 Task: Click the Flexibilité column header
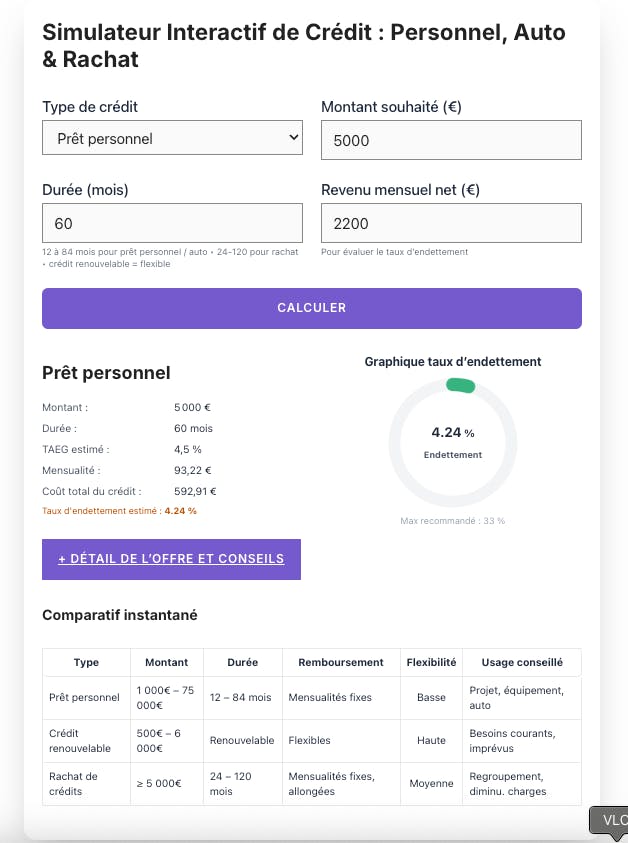tap(431, 662)
